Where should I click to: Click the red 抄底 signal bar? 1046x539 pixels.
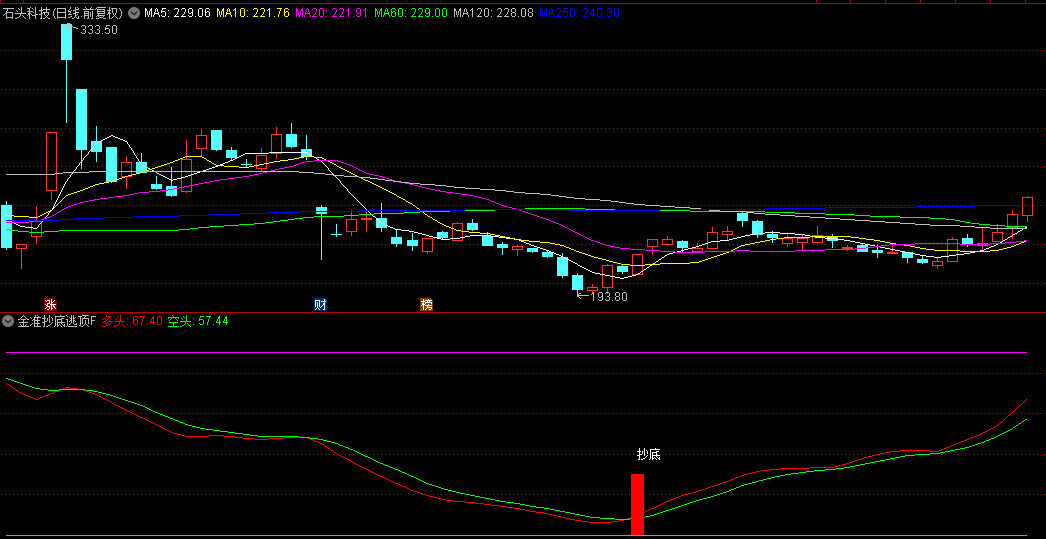[637, 504]
